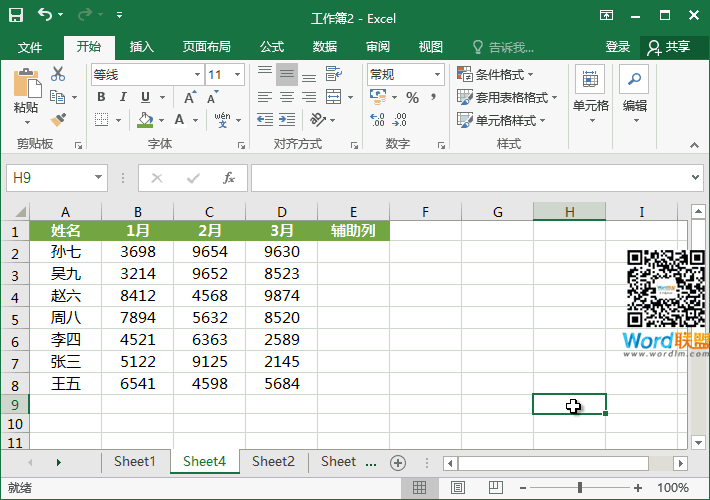
Task: Click the 条件格式 button
Action: (x=495, y=74)
